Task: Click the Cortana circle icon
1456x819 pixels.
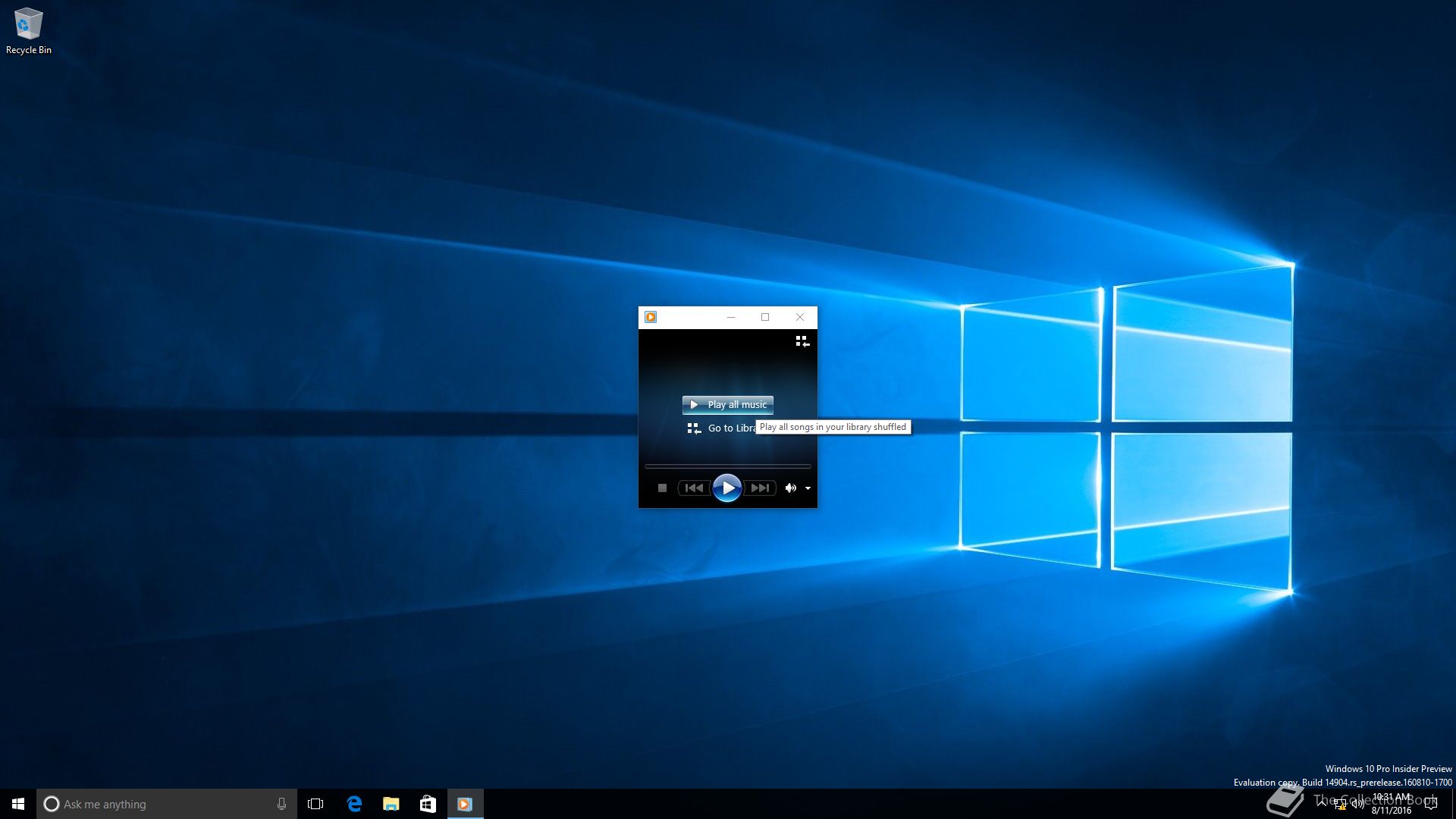Action: [x=51, y=804]
